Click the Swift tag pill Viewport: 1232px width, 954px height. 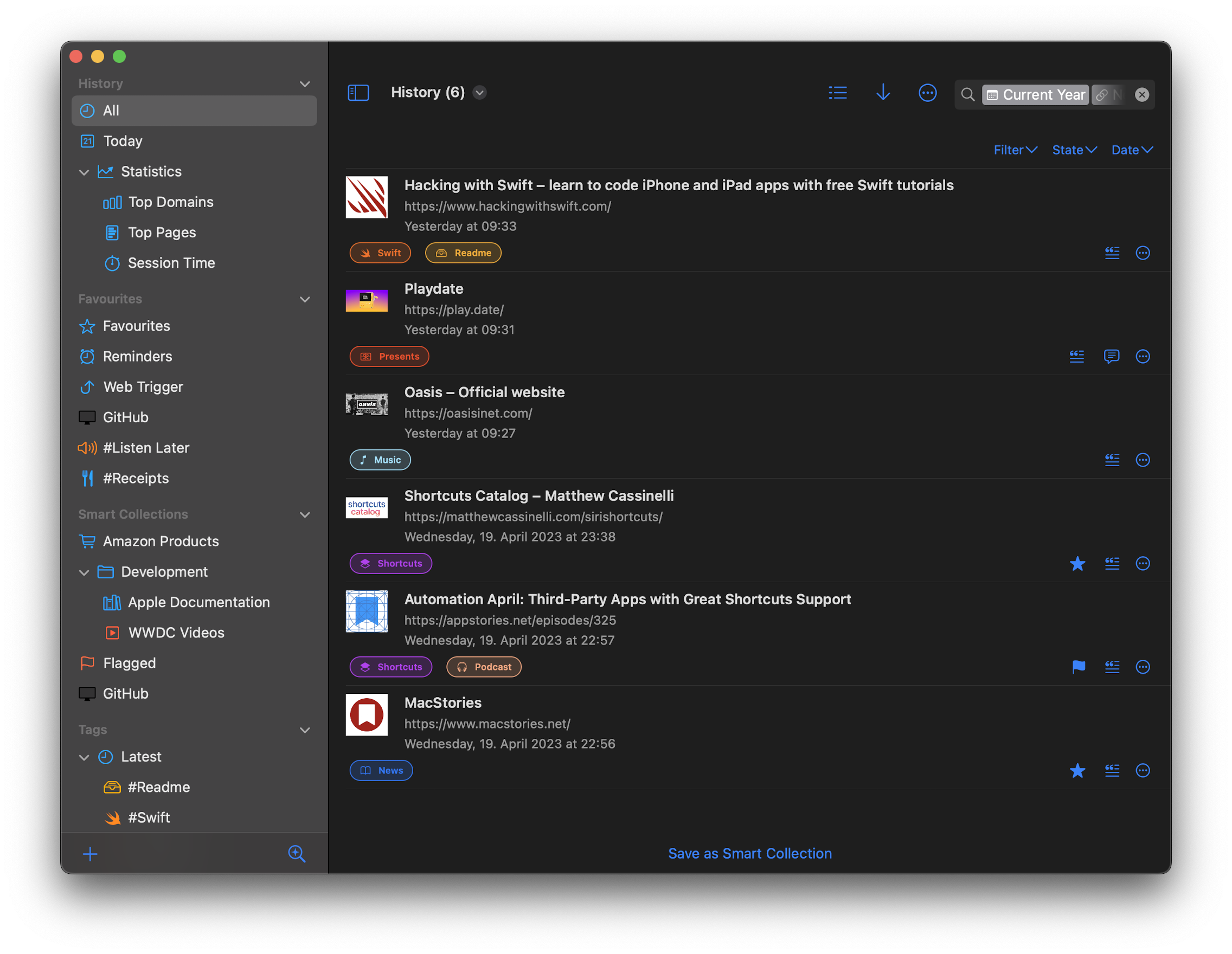[380, 253]
